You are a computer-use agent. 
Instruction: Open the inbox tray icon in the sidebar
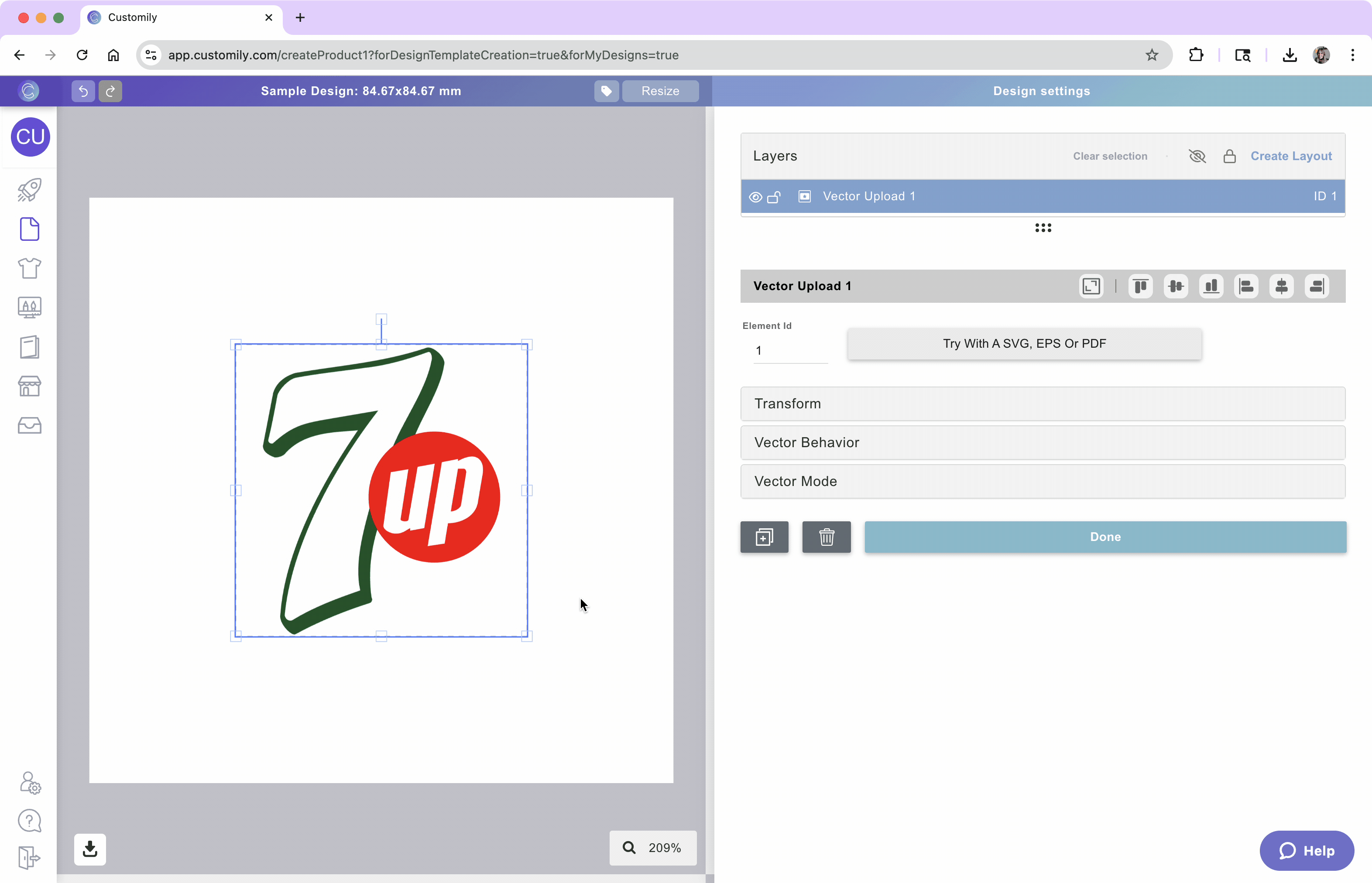[29, 425]
